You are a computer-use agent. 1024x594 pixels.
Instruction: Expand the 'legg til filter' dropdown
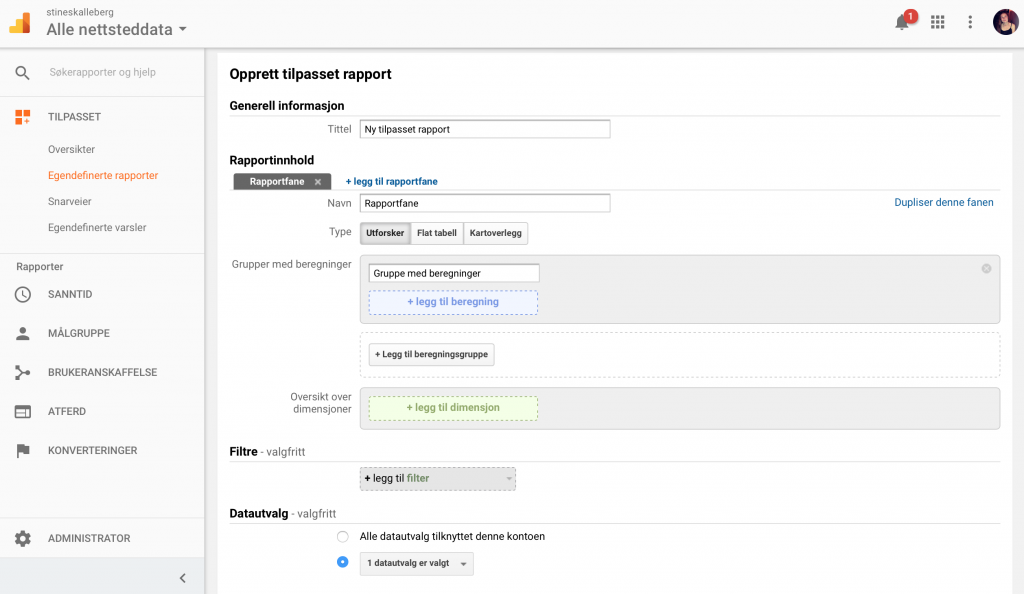click(438, 478)
